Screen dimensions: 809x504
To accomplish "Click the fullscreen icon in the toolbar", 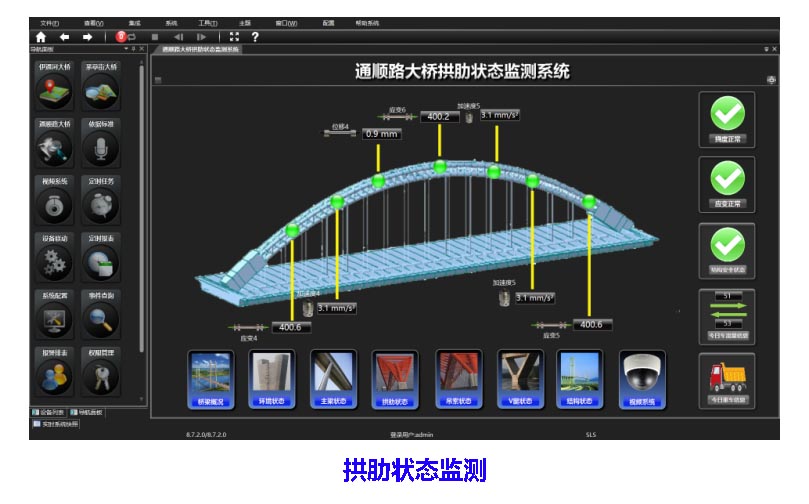I will click(234, 37).
